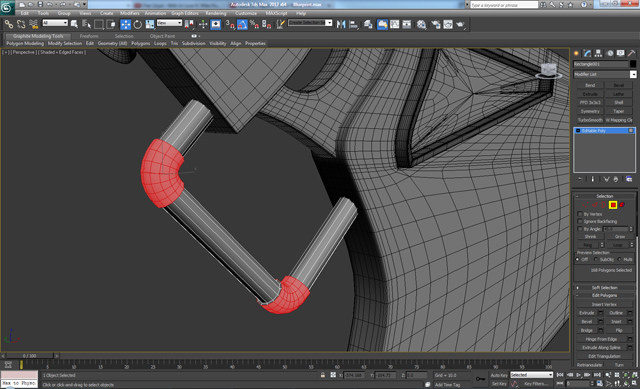Open Select by Name dialog

pos(87,24)
